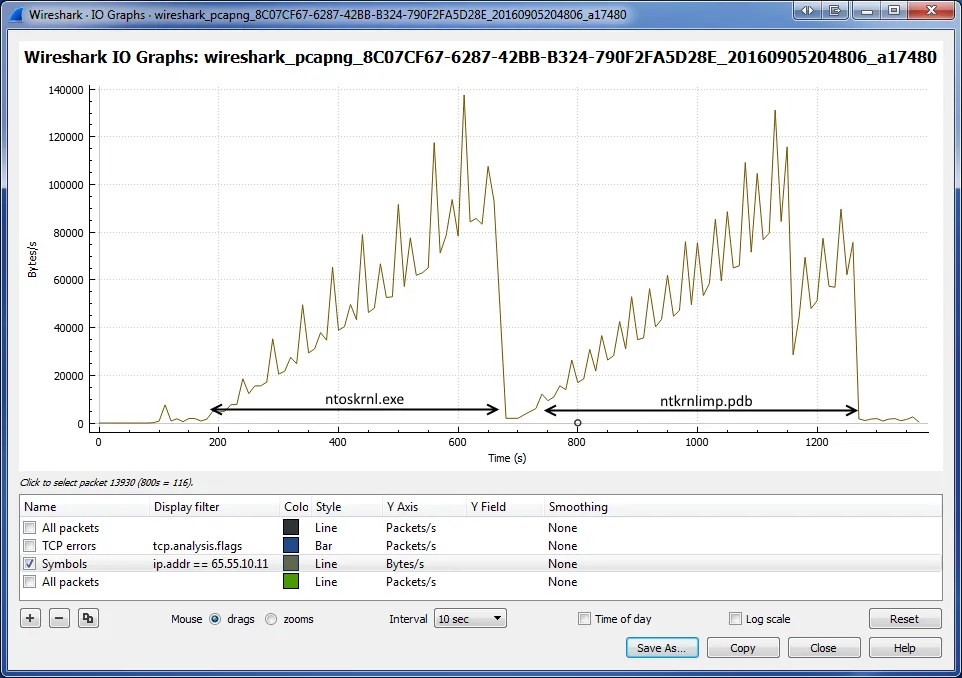Viewport: 962px width, 678px height.
Task: Enable the TCP errors graph checkbox
Action: (29, 545)
